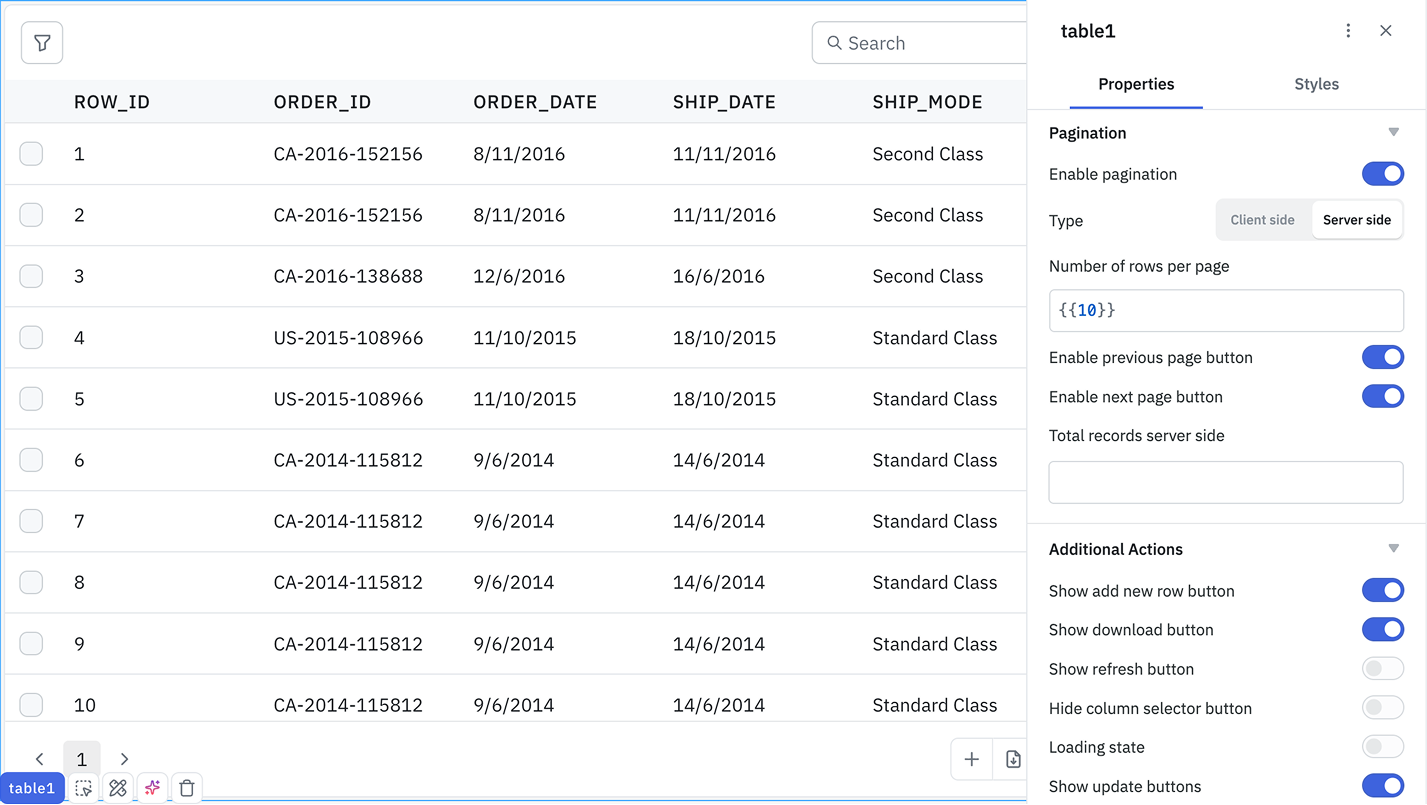Click page number 1 button

[82, 760]
